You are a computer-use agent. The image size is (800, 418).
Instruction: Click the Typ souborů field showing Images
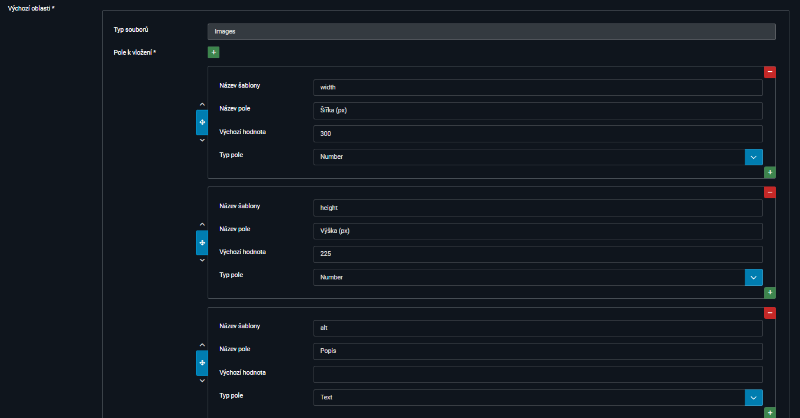click(x=491, y=31)
